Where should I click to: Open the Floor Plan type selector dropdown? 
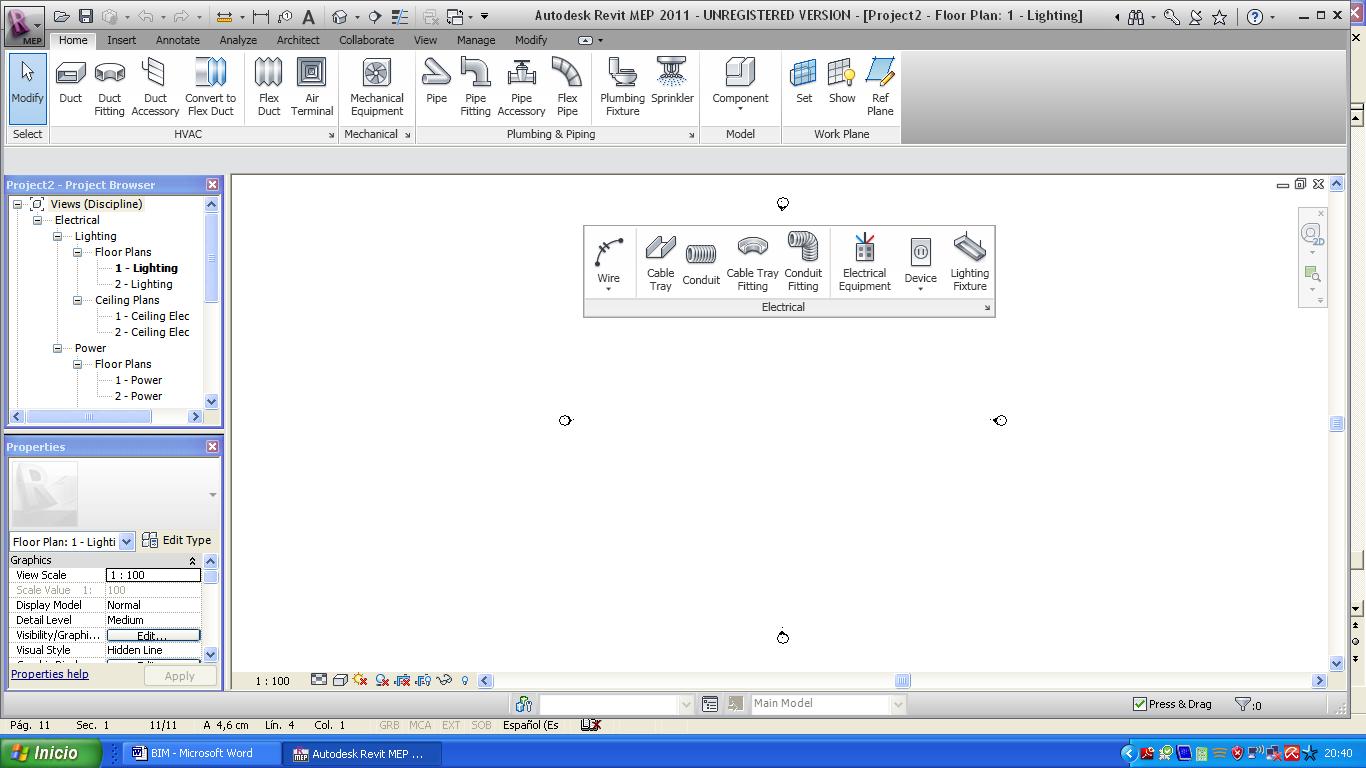click(126, 542)
